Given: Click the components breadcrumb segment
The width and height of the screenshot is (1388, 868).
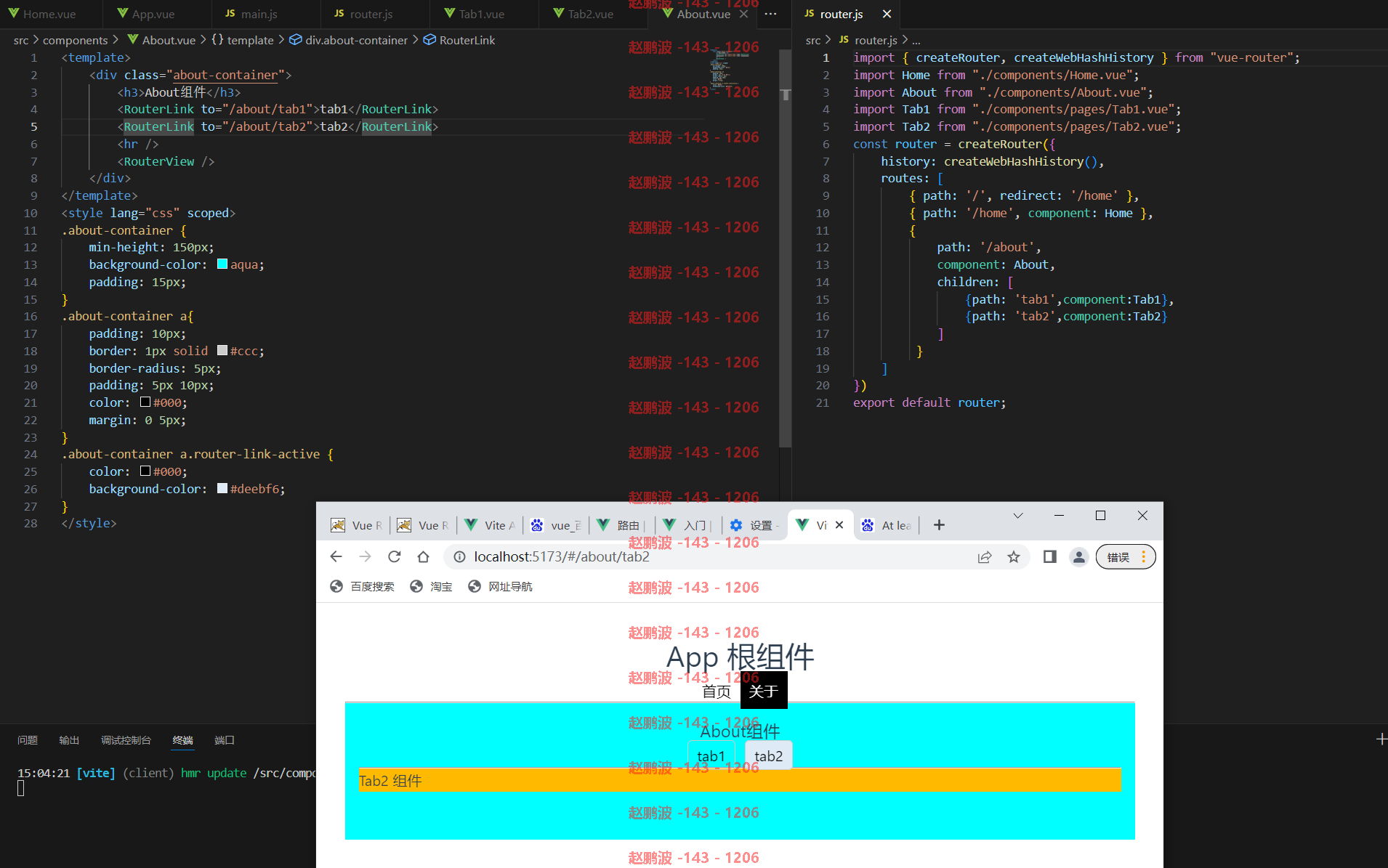Looking at the screenshot, I should coord(75,40).
